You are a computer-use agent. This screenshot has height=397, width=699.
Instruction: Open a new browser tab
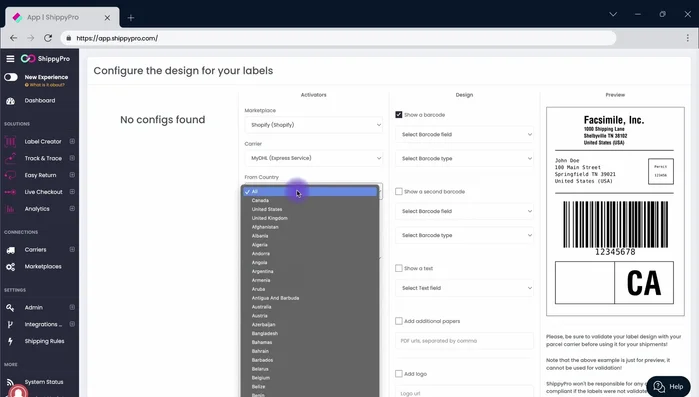[131, 18]
